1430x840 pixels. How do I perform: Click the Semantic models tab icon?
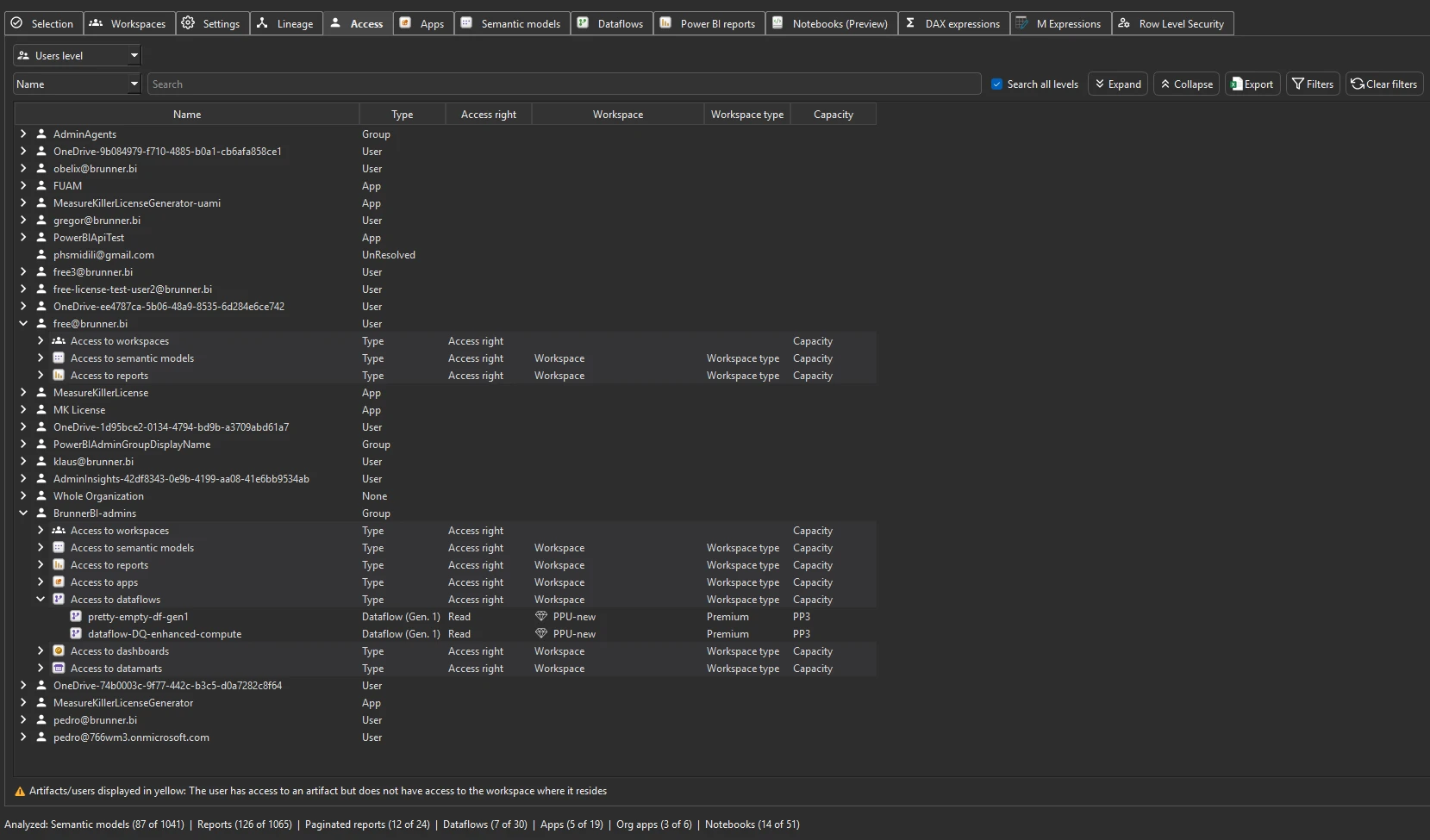[466, 23]
